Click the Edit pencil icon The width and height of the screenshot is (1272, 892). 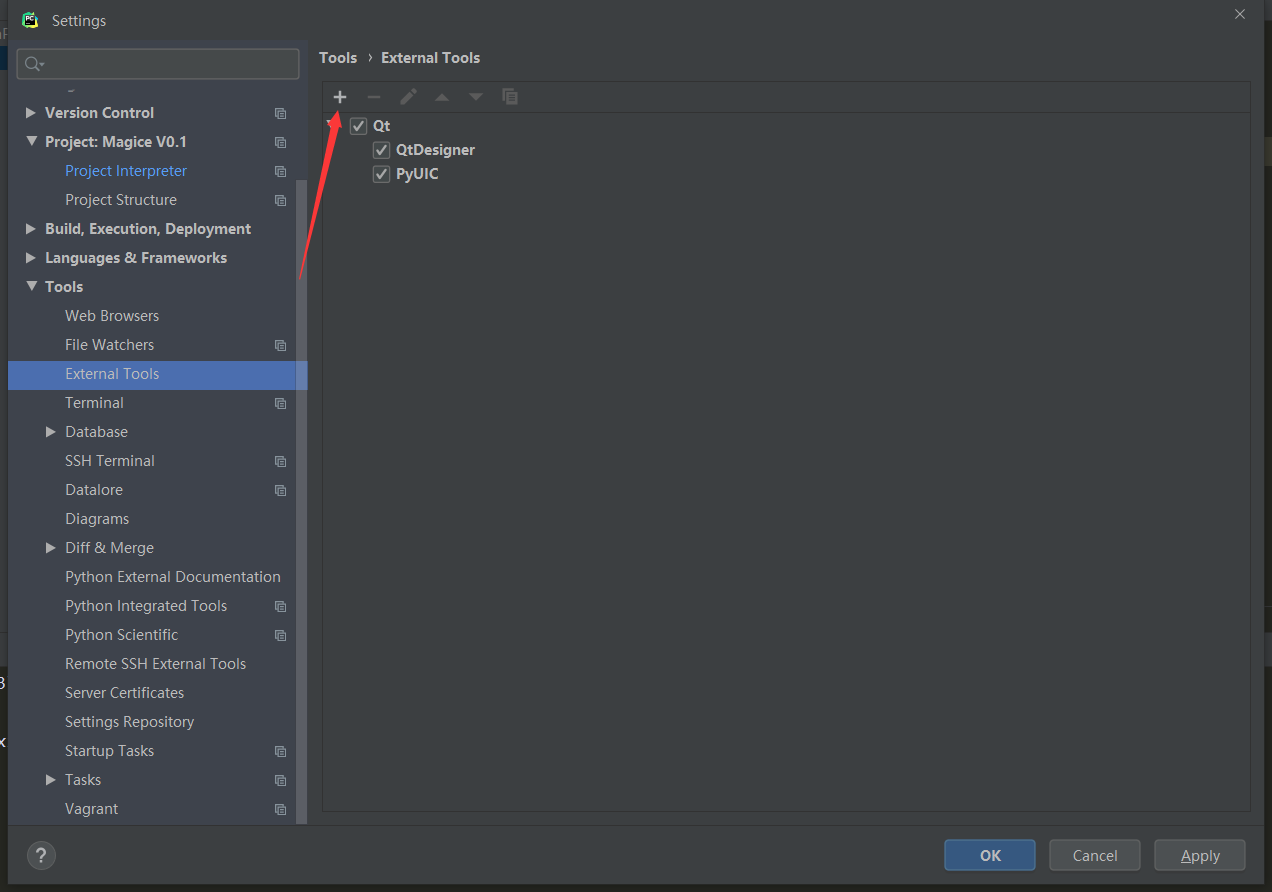coord(408,97)
